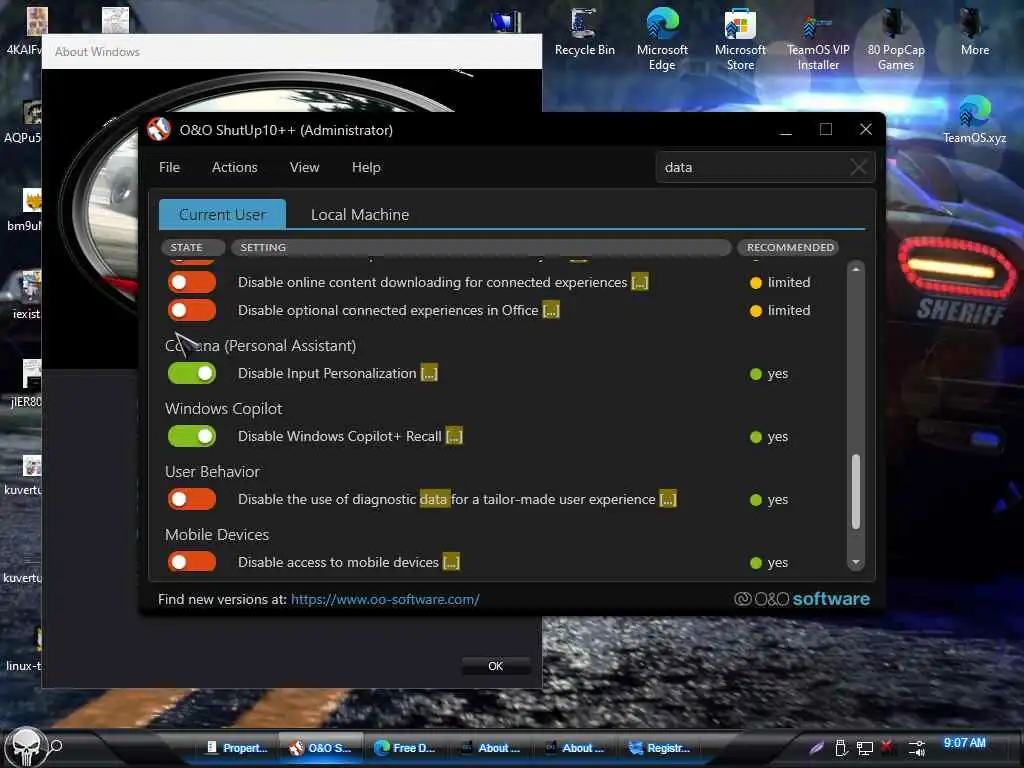Open info marker for diagnostic data setting
This screenshot has height=768, width=1024.
tap(667, 499)
